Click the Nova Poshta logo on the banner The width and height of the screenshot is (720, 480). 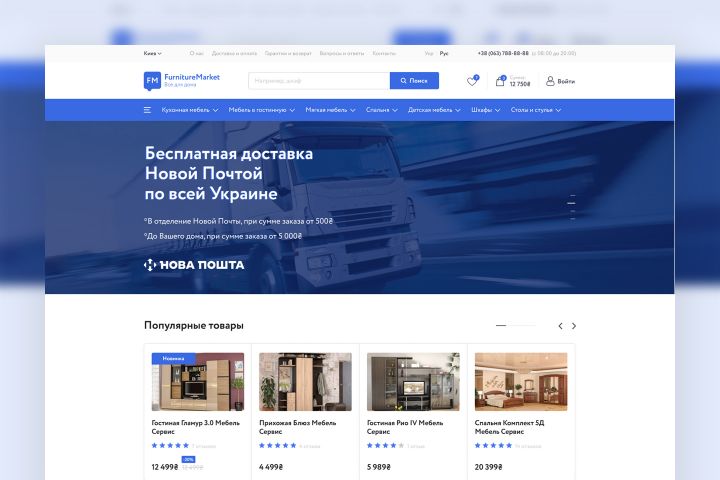click(x=194, y=265)
